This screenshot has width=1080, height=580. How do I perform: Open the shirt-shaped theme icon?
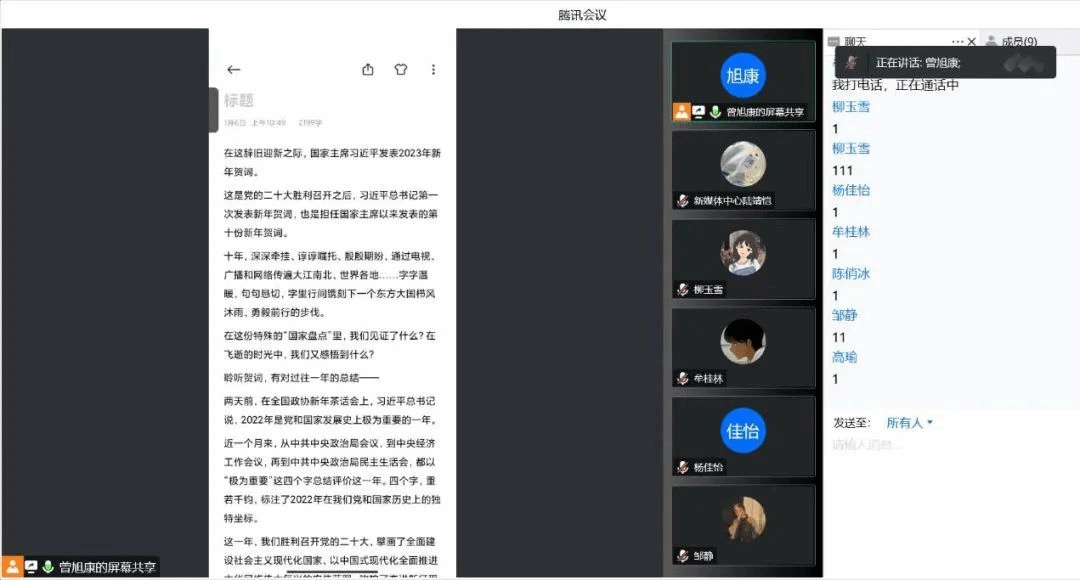(x=401, y=70)
